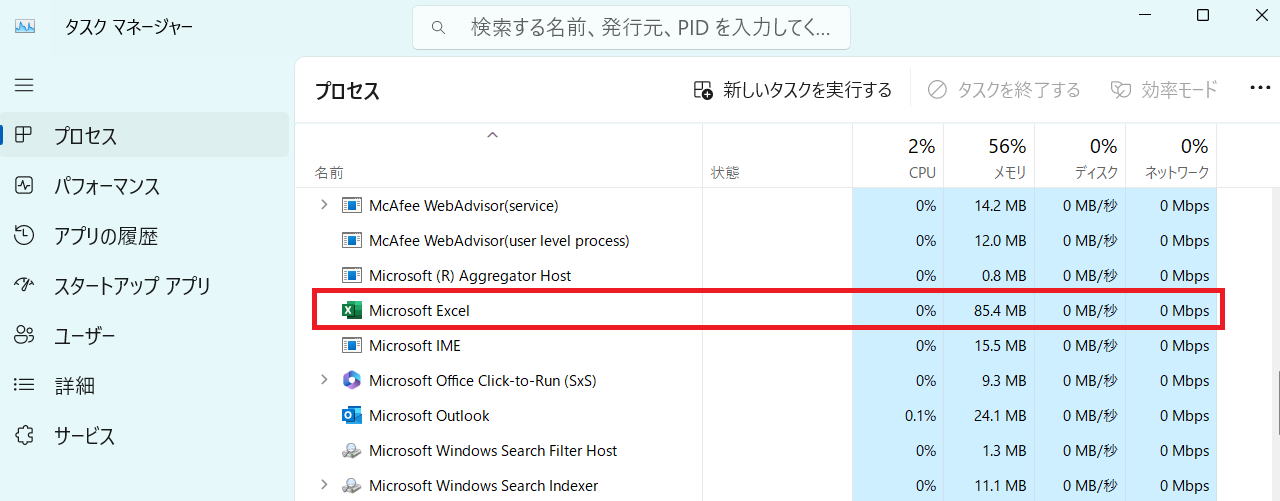Click 24.1 MB memory value for Outlook
Screen dimensions: 1280x501
click(x=1000, y=416)
